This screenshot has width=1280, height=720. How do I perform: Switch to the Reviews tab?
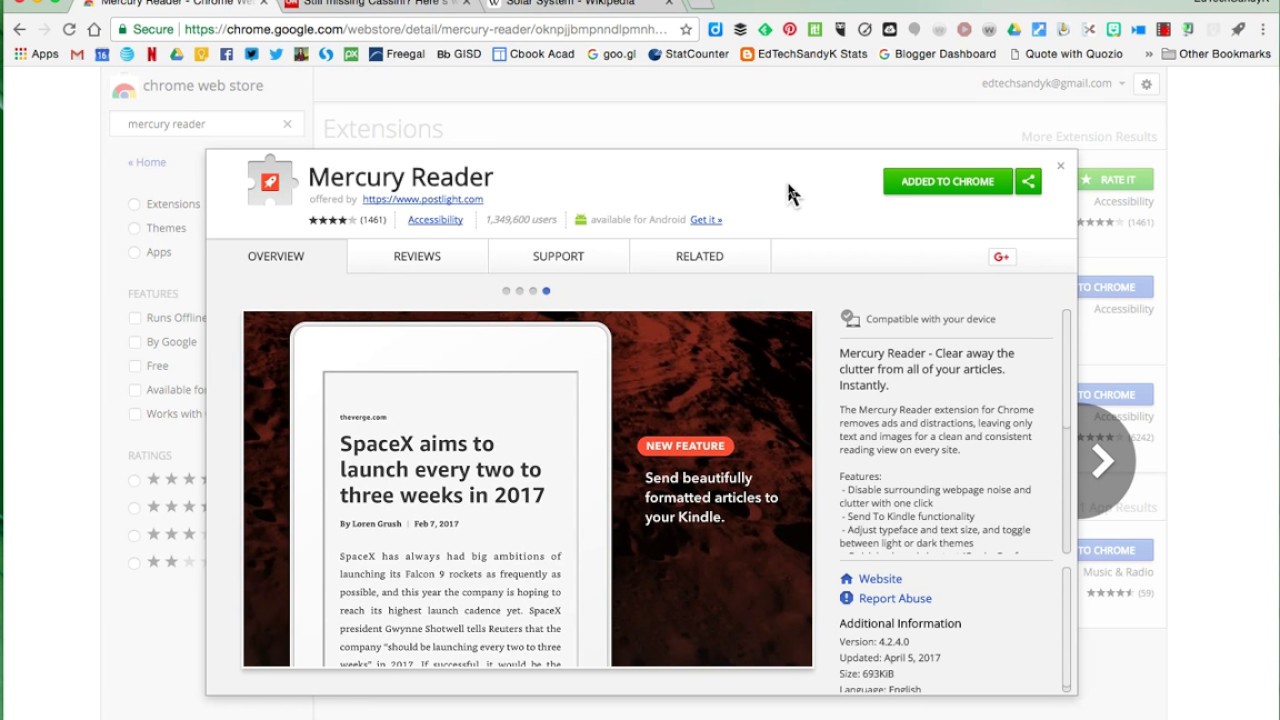click(x=417, y=256)
